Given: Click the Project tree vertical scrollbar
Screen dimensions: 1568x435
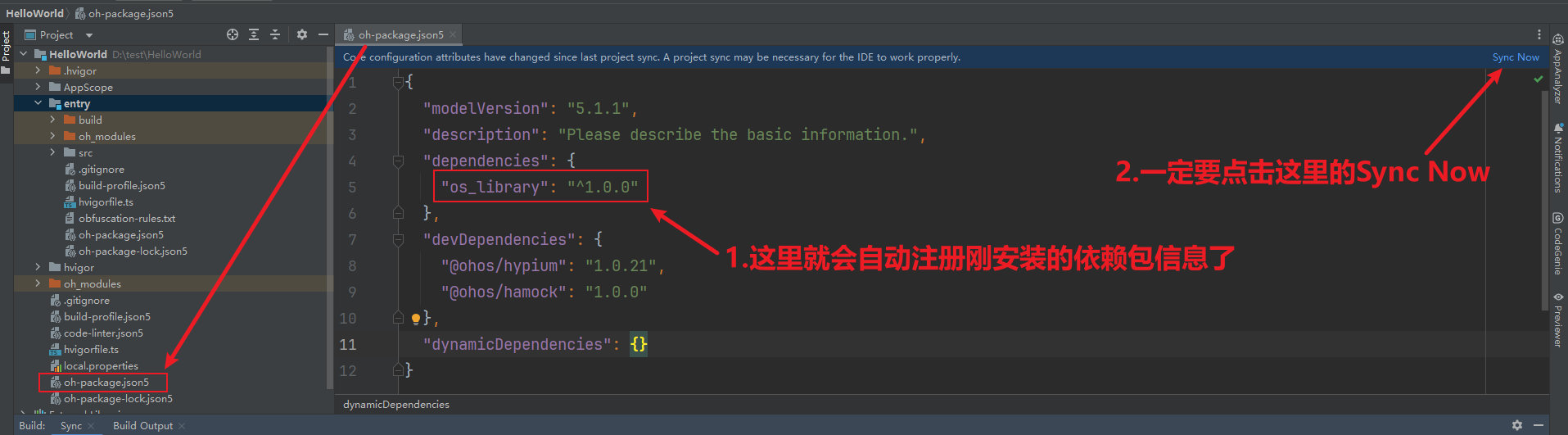Looking at the screenshot, I should coord(330,250).
